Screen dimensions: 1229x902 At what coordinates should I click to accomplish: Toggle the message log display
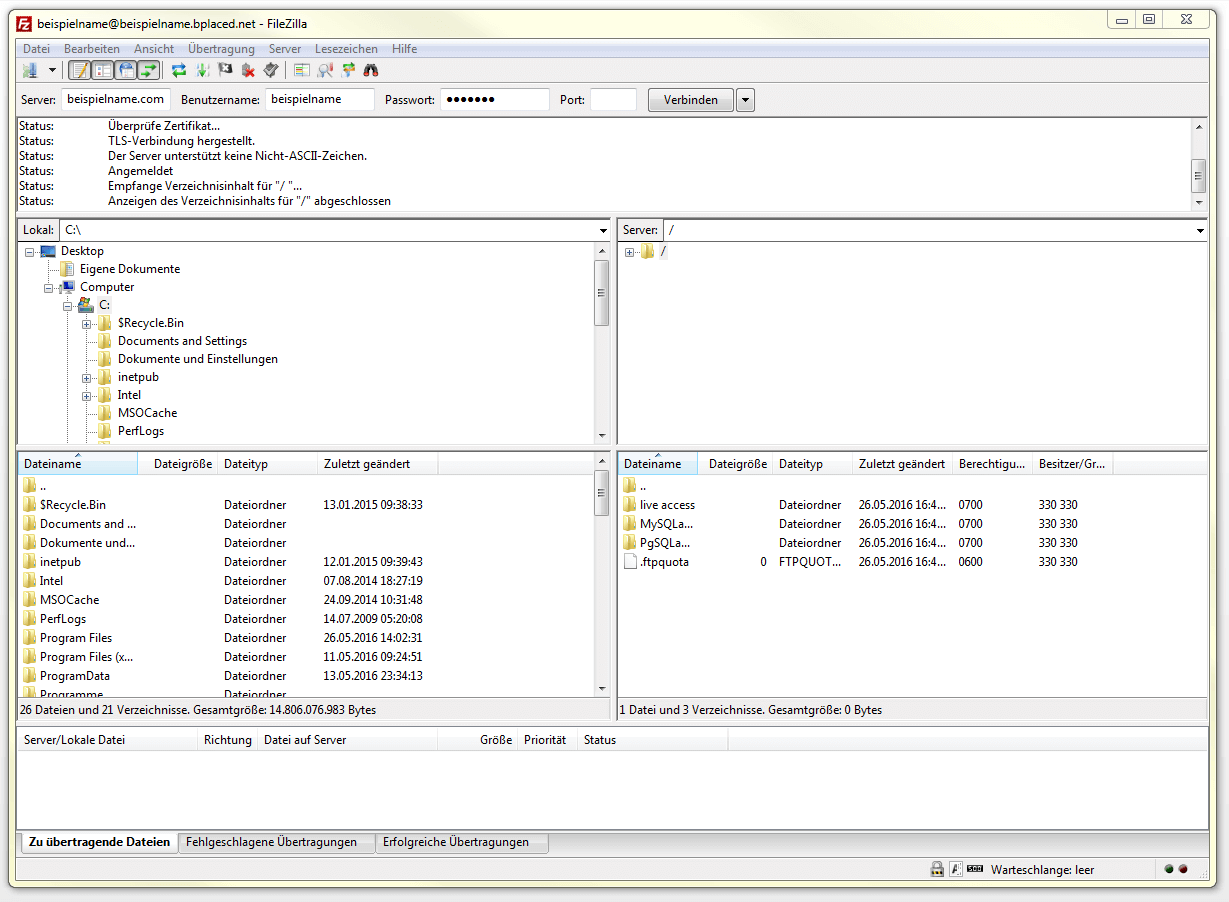[x=78, y=70]
